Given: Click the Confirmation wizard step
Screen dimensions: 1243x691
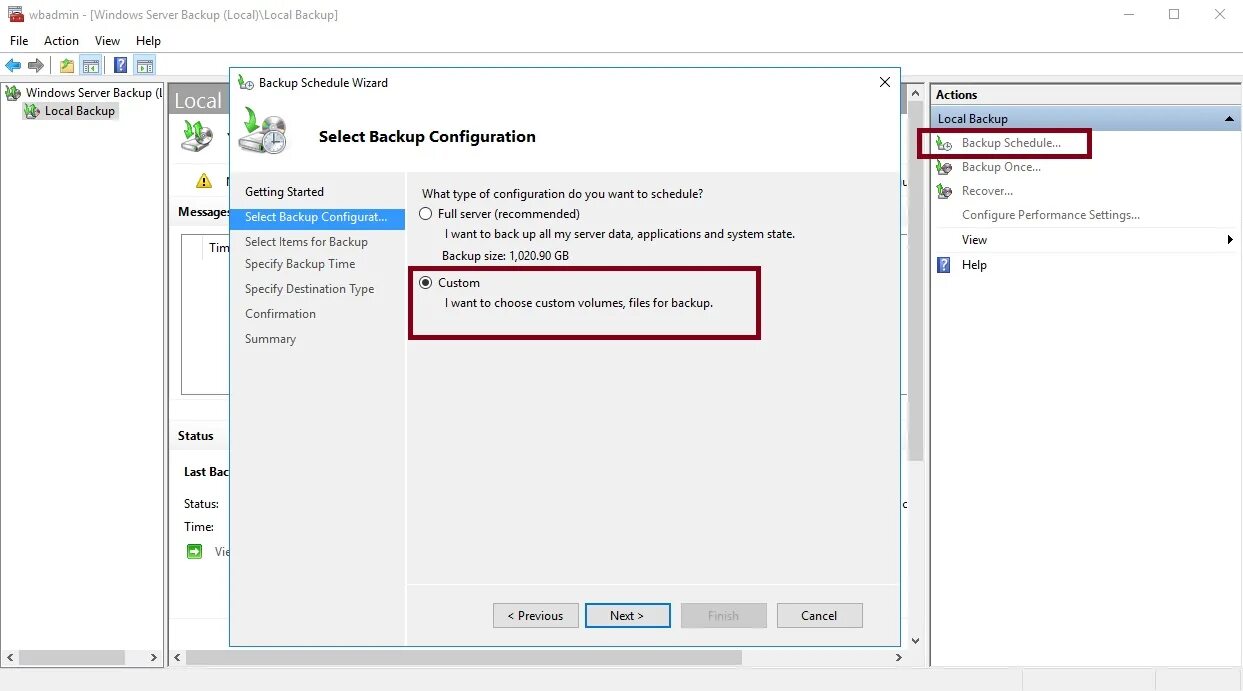Looking at the screenshot, I should pos(280,314).
